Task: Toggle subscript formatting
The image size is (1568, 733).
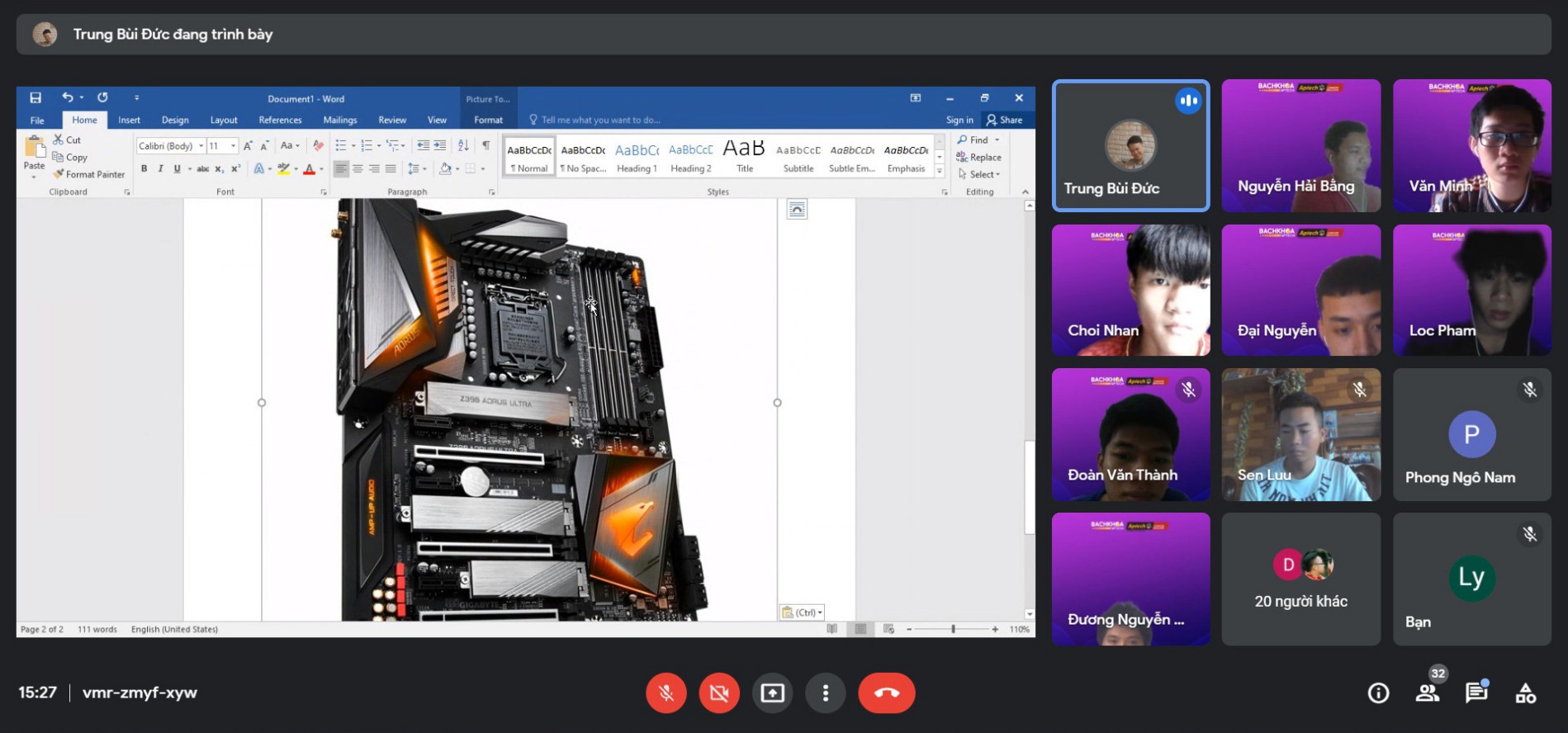Action: [x=220, y=168]
